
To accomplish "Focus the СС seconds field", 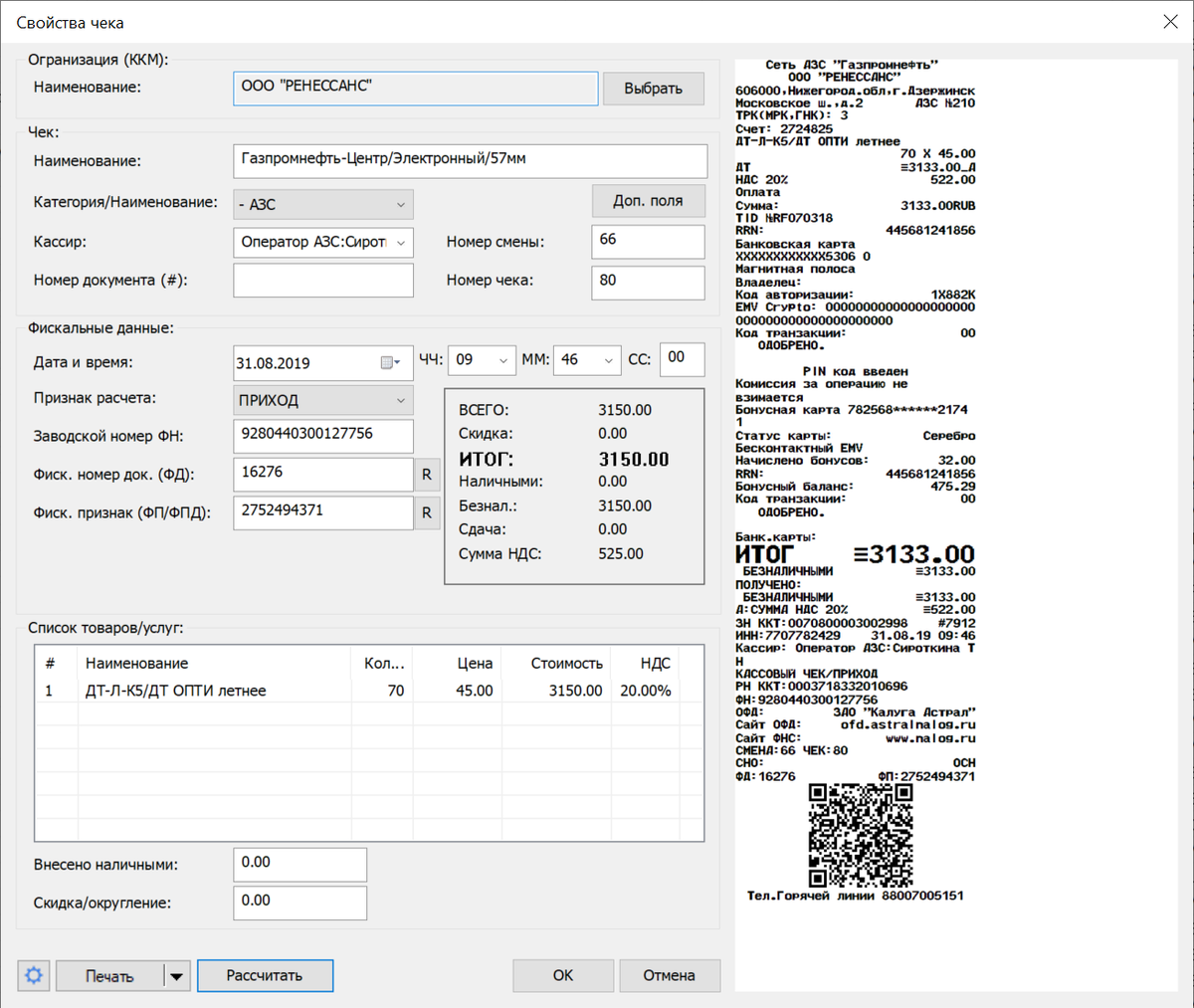I will pos(682,359).
